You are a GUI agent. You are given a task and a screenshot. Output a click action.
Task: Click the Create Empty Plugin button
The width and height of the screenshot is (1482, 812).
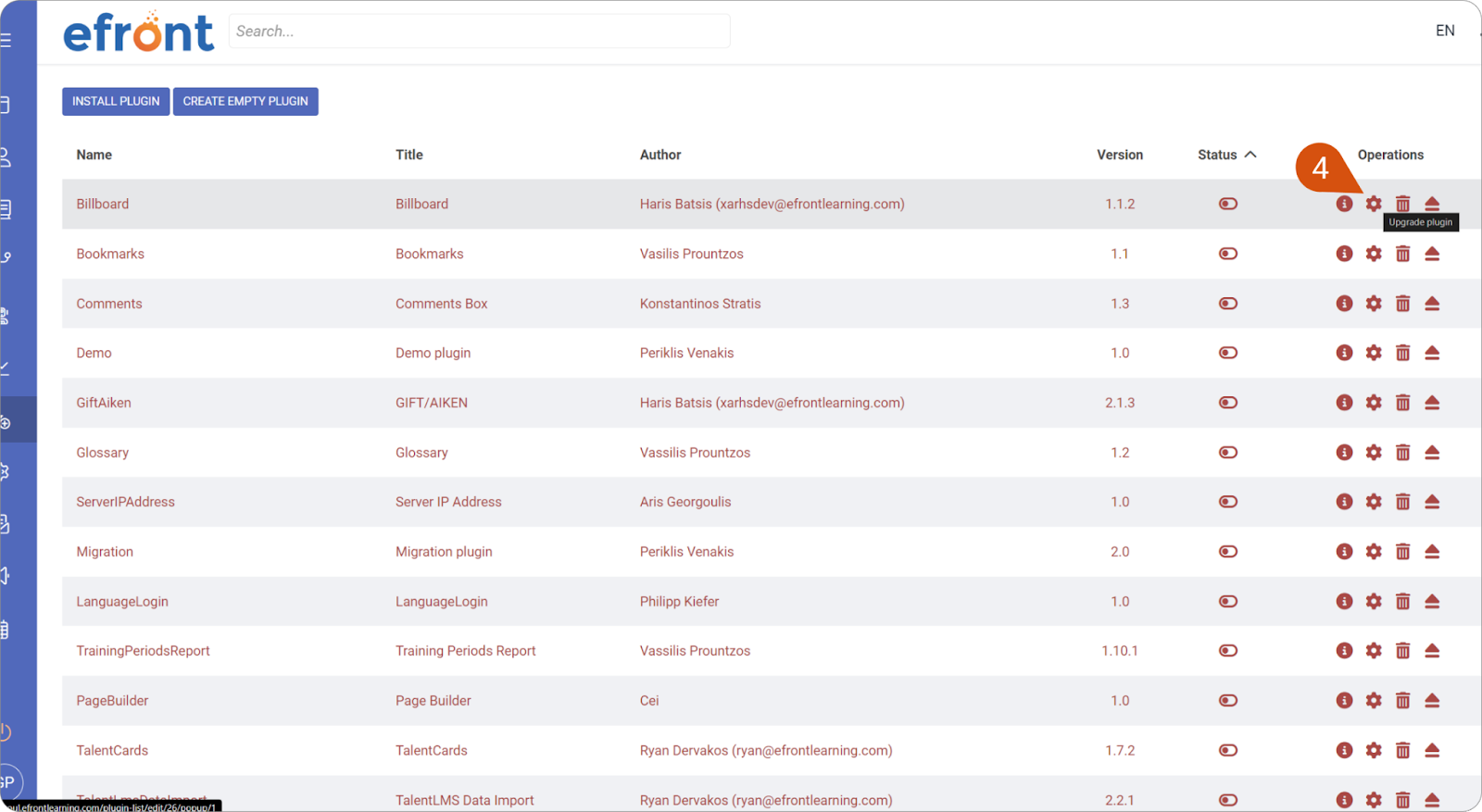click(245, 101)
